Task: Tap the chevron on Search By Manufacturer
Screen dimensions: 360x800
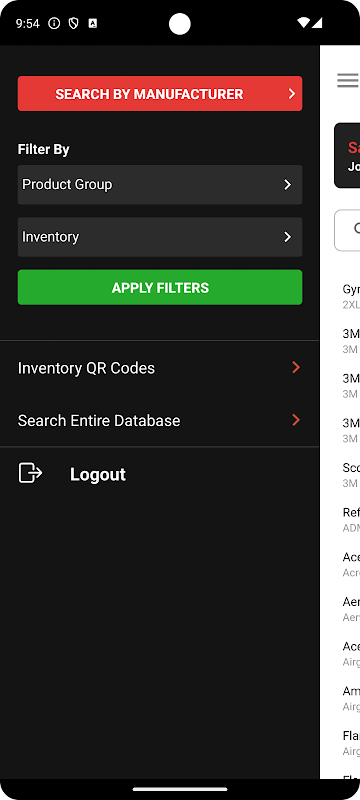Action: click(292, 94)
